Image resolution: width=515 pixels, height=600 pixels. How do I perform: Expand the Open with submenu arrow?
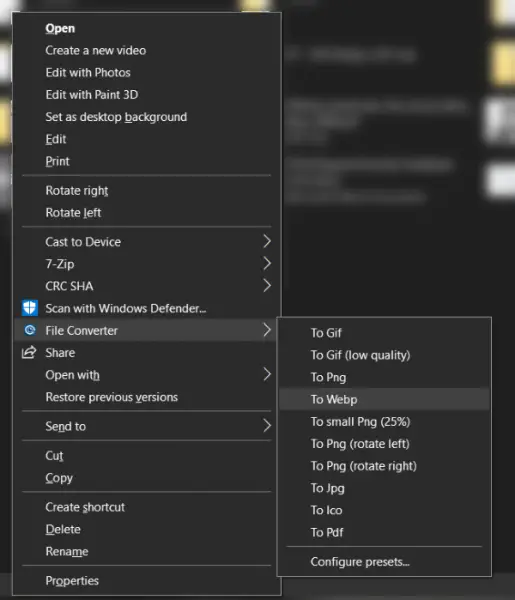[x=267, y=374]
